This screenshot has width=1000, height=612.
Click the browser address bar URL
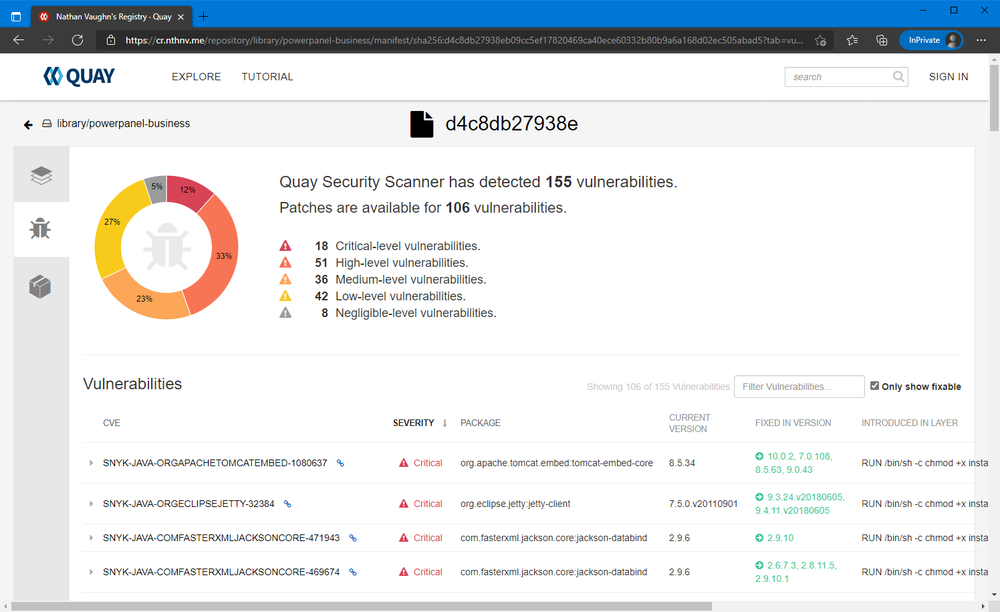pyautogui.click(x=464, y=40)
